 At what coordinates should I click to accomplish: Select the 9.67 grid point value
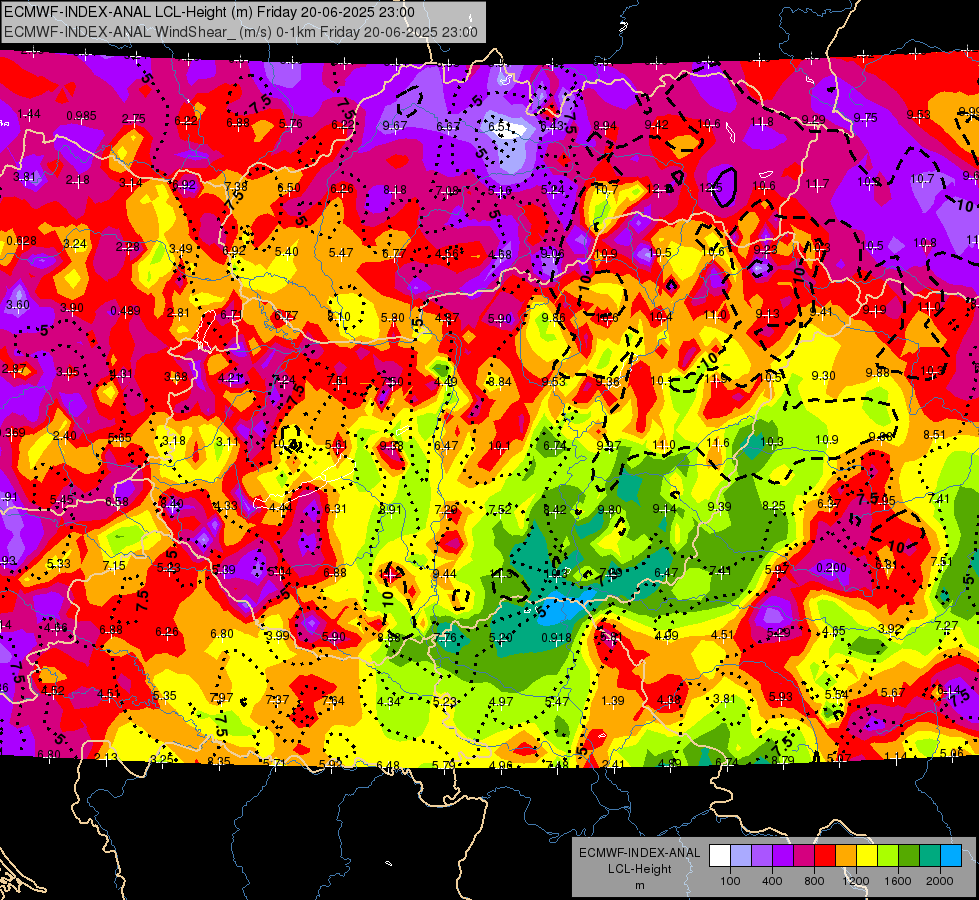(395, 126)
